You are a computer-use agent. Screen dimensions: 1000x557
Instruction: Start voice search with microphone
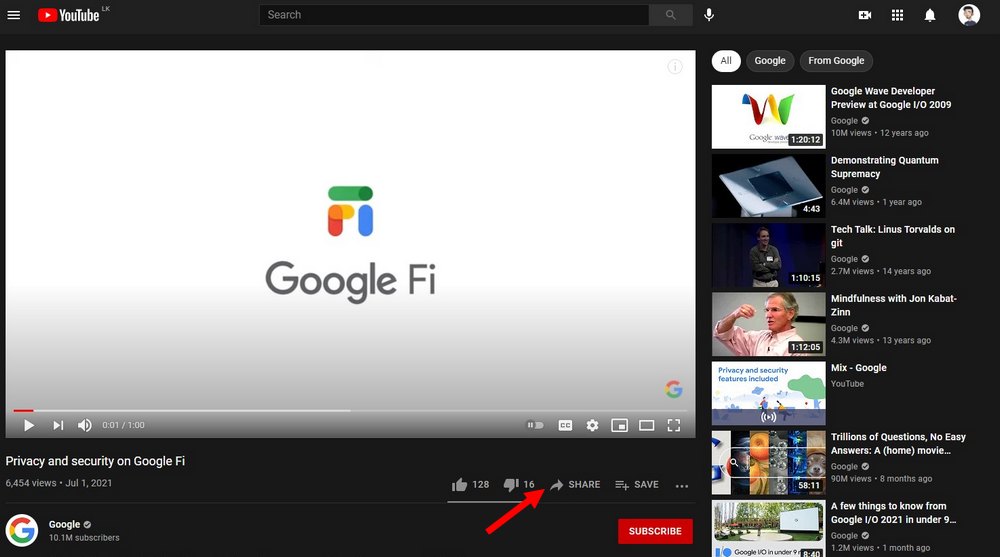pyautogui.click(x=709, y=15)
